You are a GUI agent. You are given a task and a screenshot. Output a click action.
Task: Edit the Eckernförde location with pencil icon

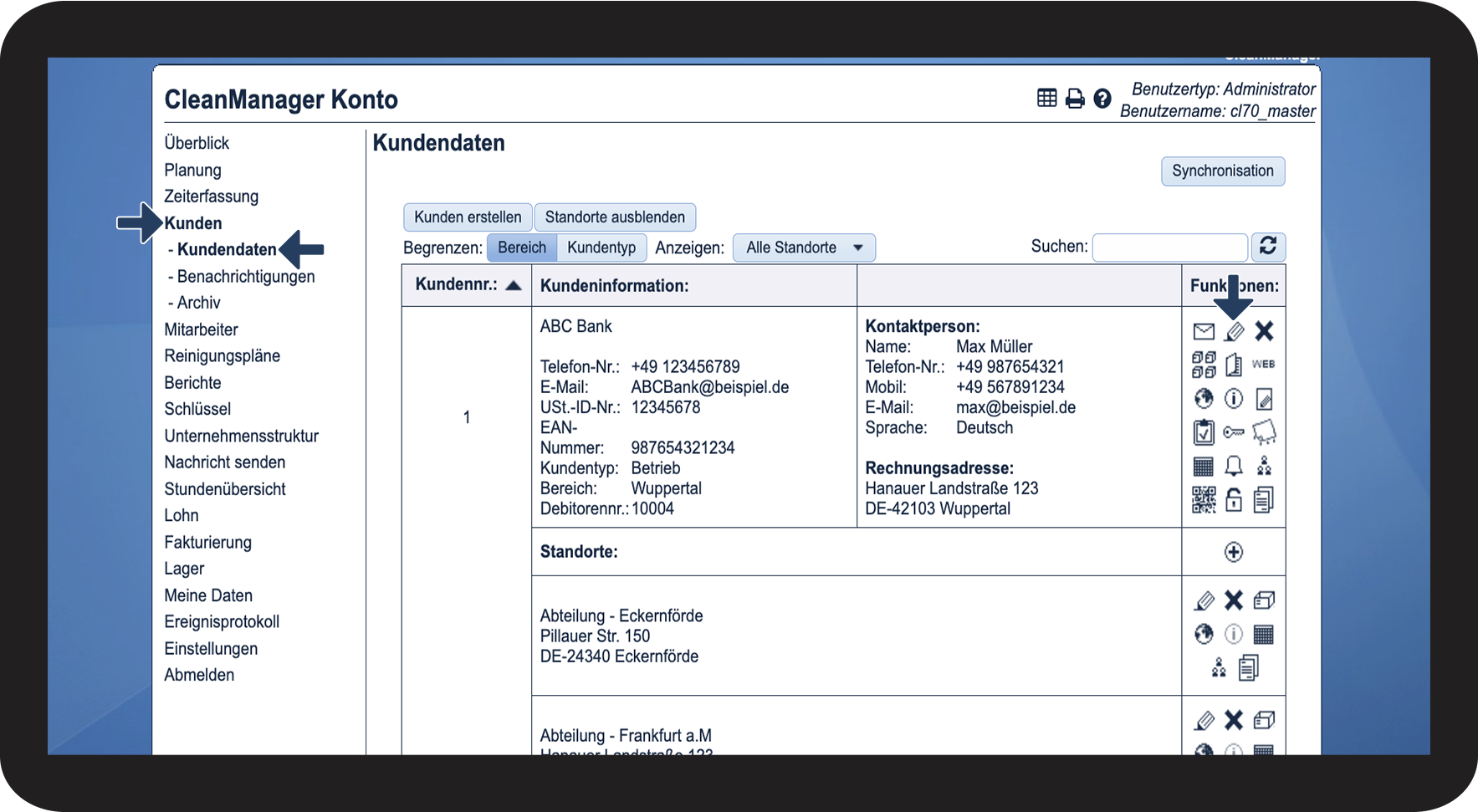click(1204, 600)
